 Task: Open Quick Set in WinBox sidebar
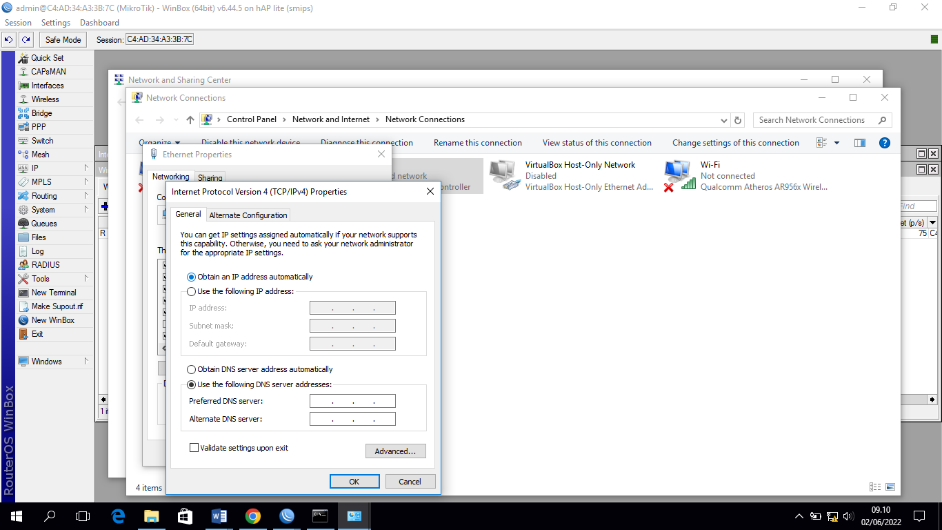pyautogui.click(x=47, y=58)
